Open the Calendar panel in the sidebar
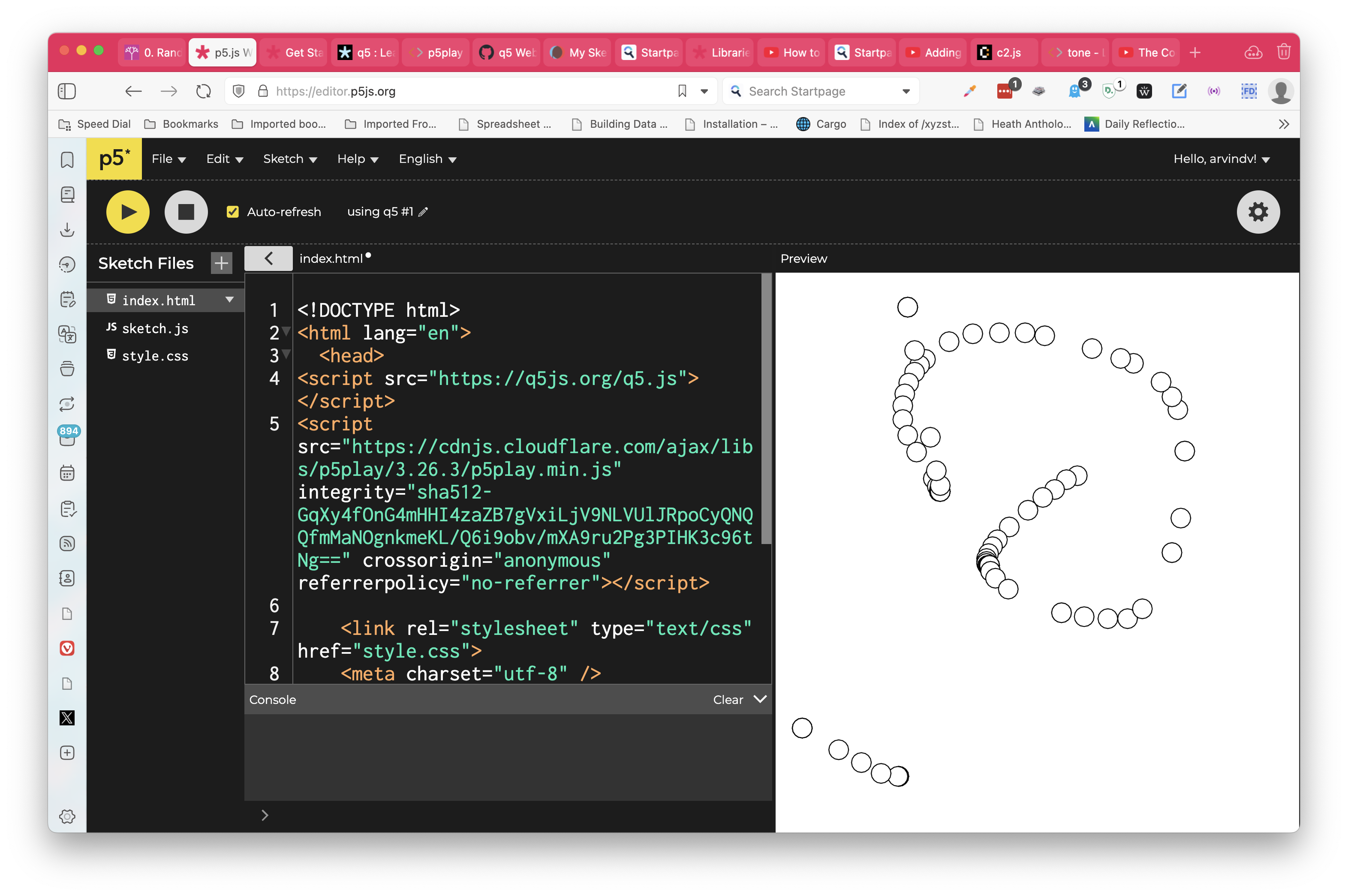 tap(67, 472)
